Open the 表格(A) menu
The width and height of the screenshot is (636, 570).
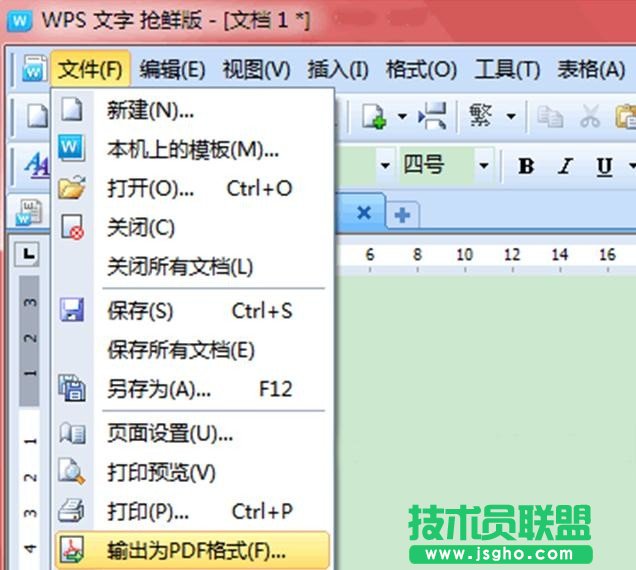pyautogui.click(x=591, y=69)
